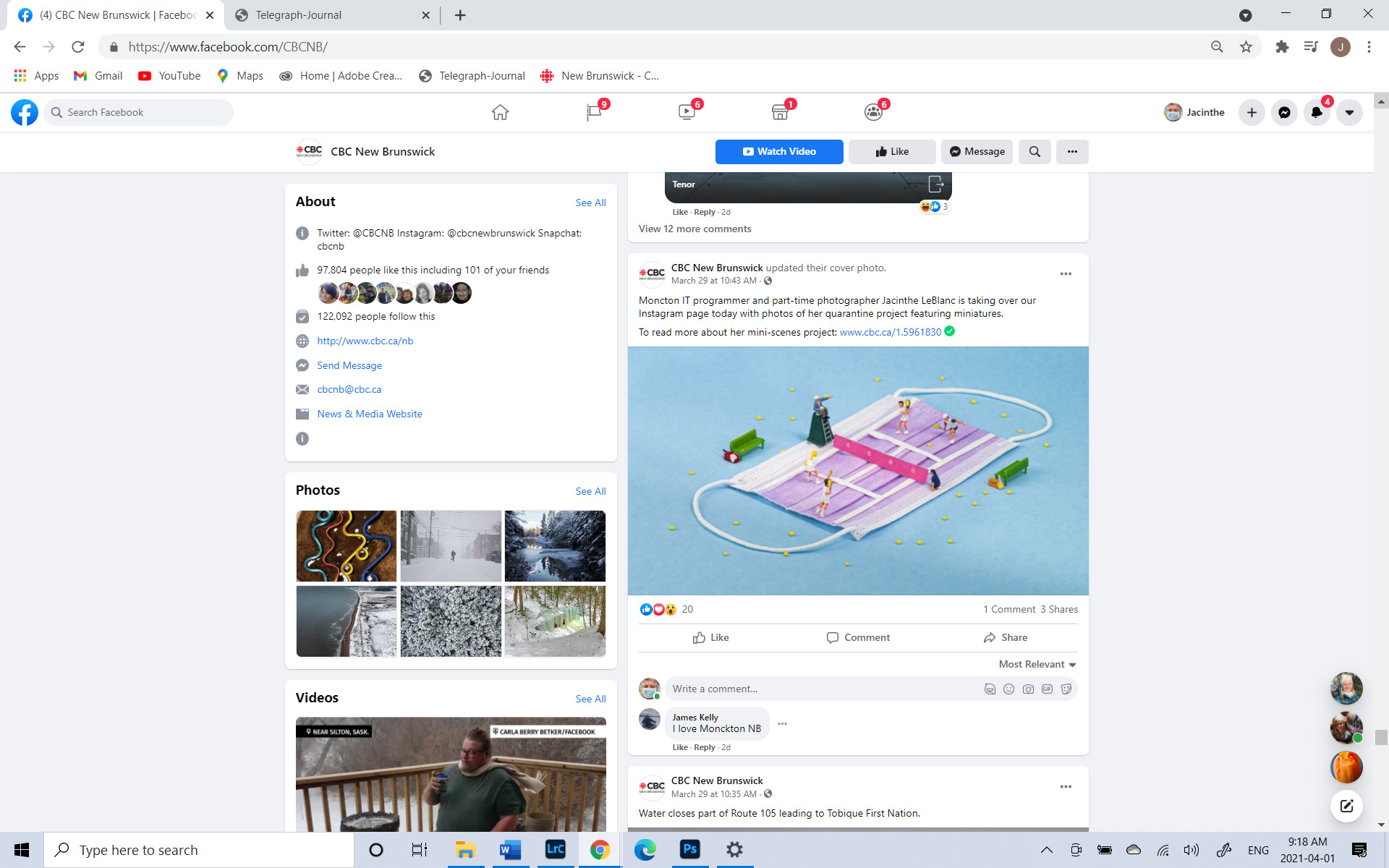Viewport: 1389px width, 868px height.
Task: Expand the Most Relevant comments dropdown
Action: click(1037, 664)
